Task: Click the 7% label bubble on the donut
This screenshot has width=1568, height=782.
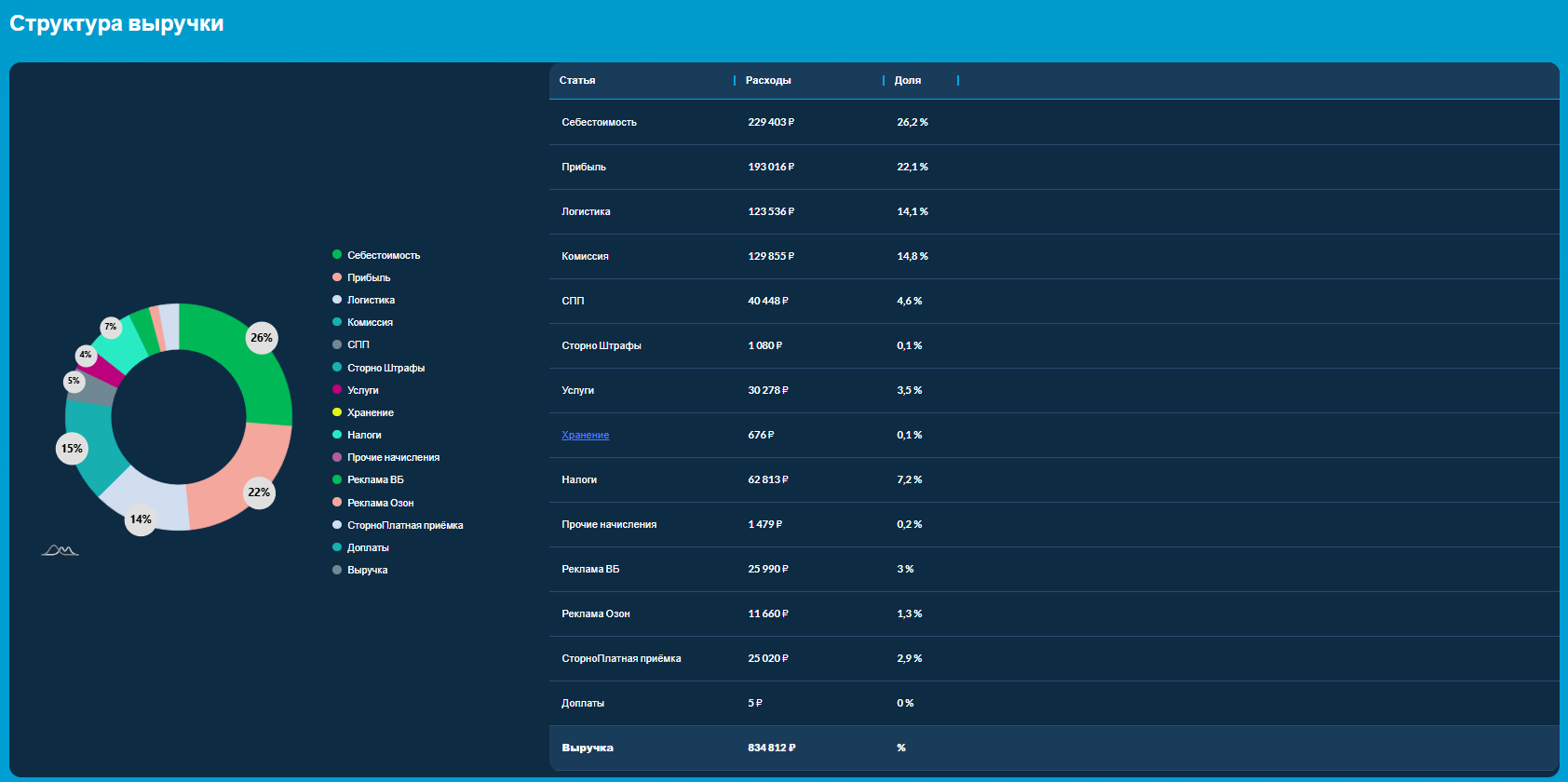Action: coord(111,327)
